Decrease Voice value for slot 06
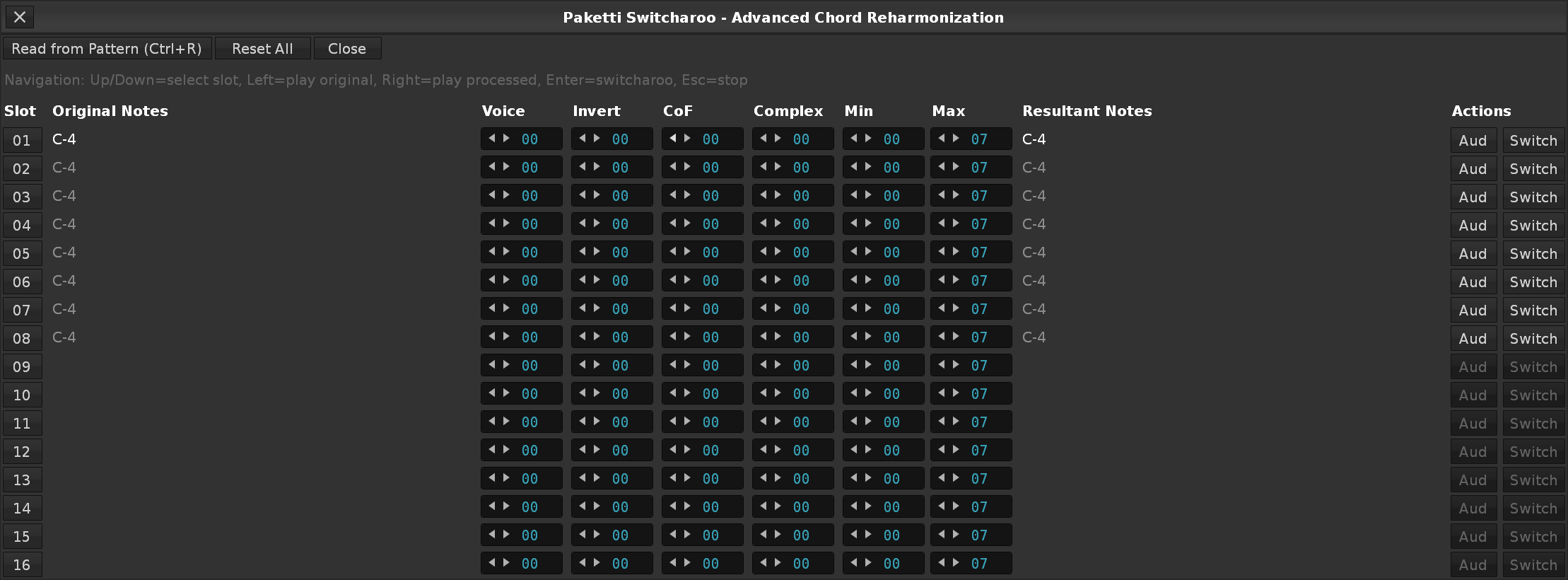 492,280
